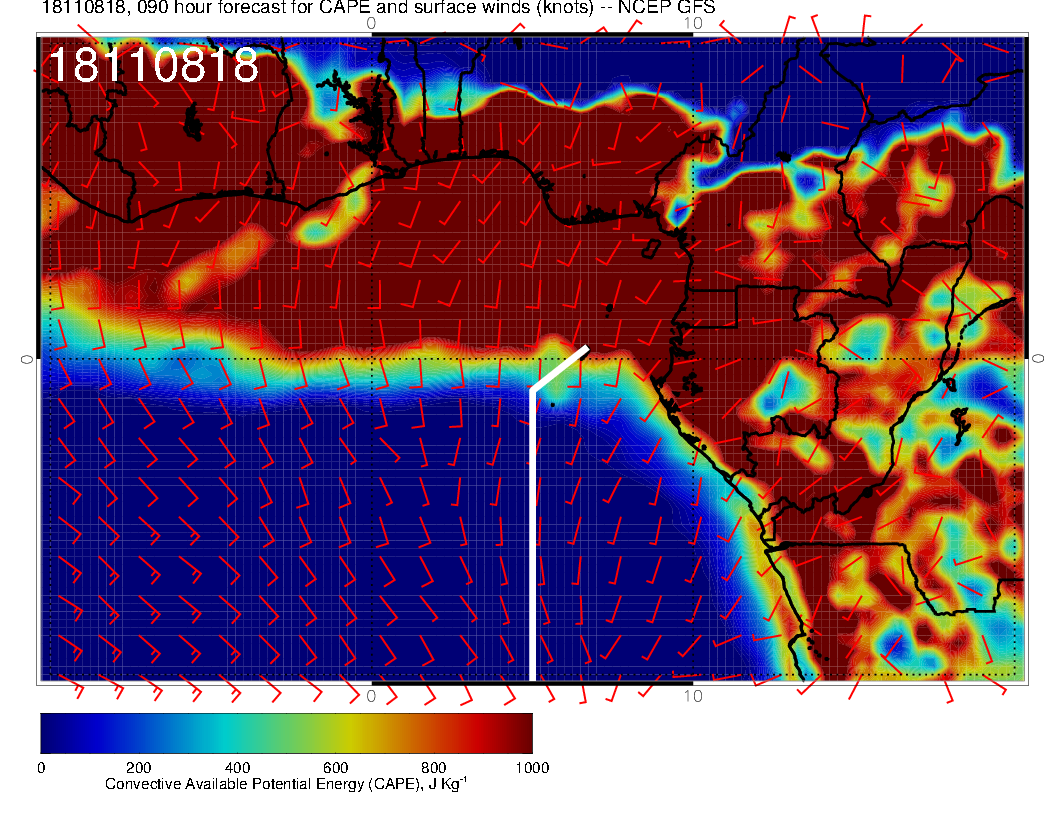Click the top longitude label 10
The height and width of the screenshot is (816, 1056).
[693, 22]
